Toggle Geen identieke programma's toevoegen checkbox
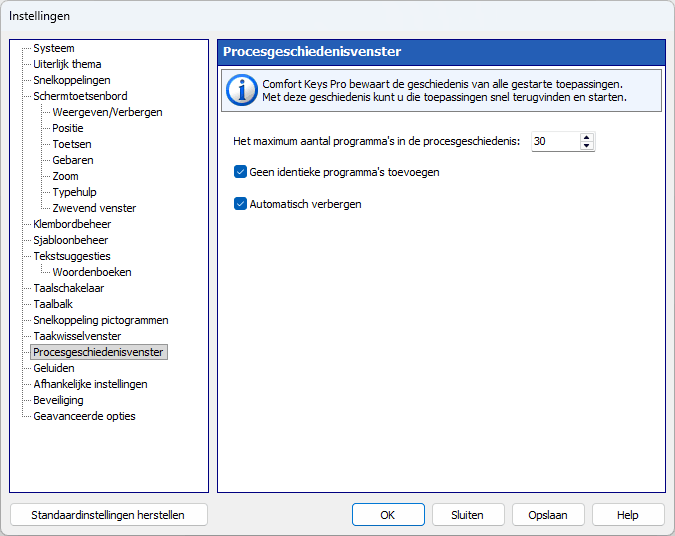This screenshot has width=675, height=536. (240, 172)
